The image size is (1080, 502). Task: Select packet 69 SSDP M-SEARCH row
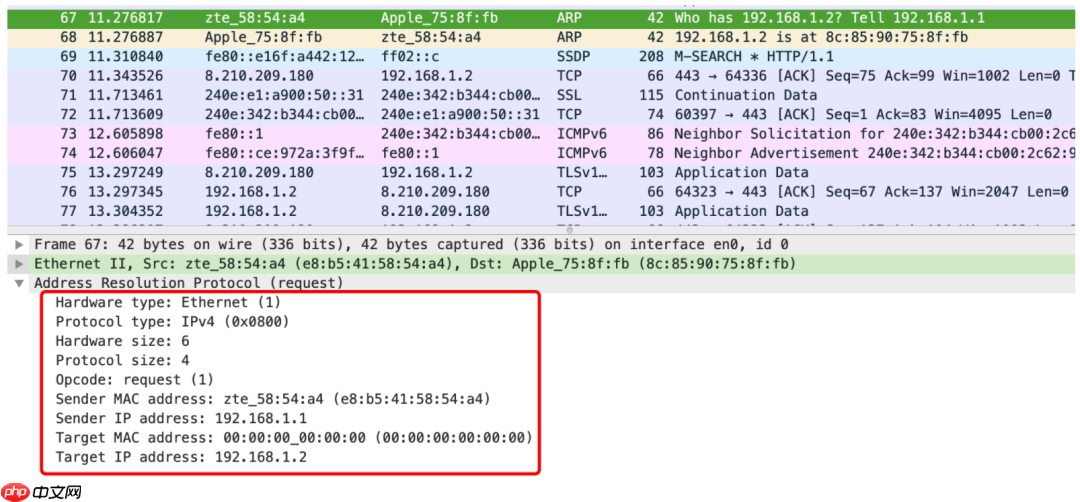point(541,56)
